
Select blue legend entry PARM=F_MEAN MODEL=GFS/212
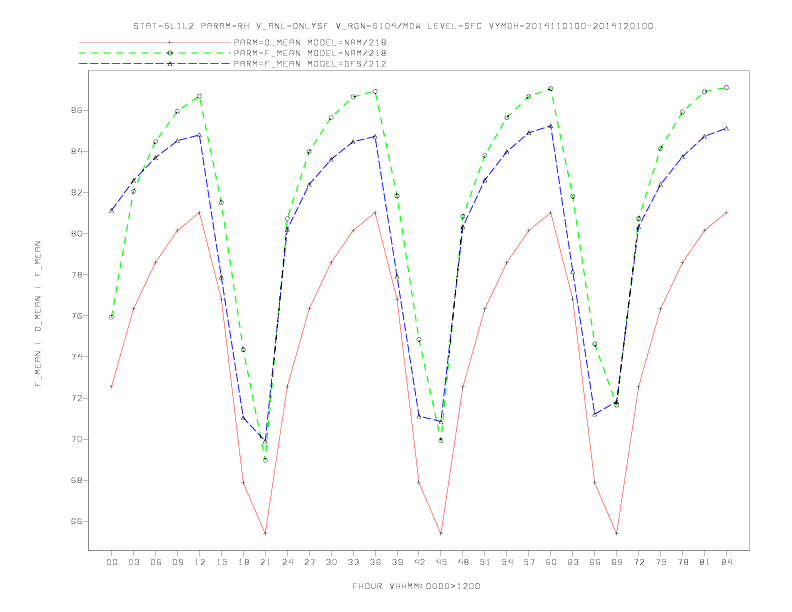[310, 64]
